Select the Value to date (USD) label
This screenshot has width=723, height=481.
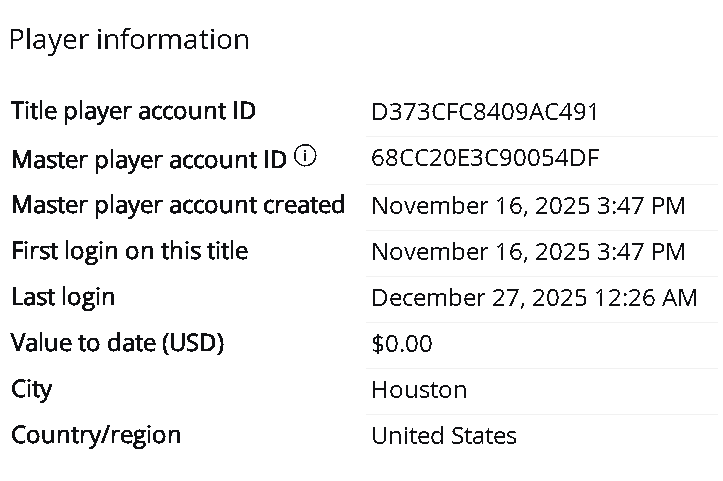117,343
